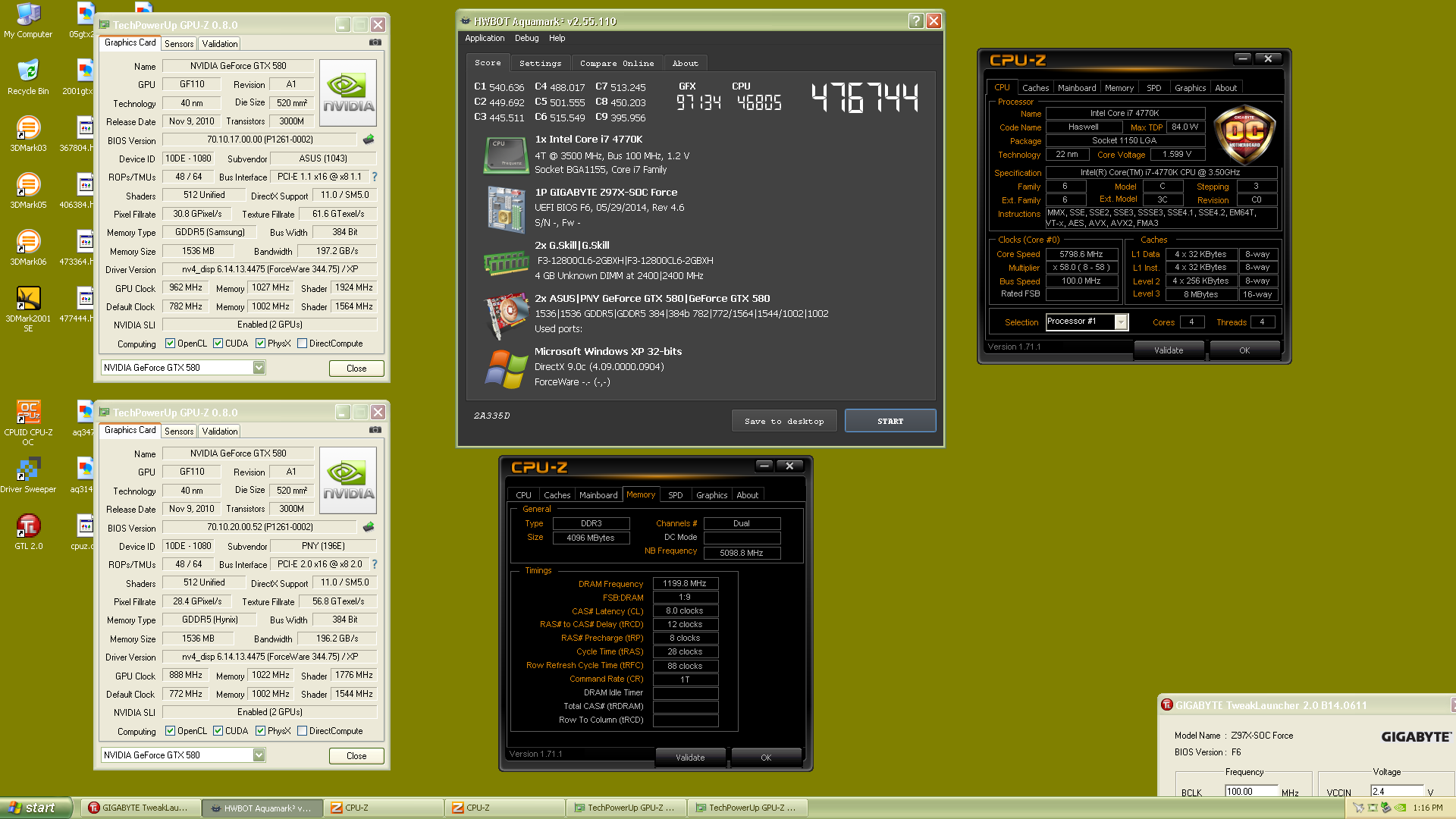Open Caches tab in right CPU-Z window
The height and width of the screenshot is (819, 1456).
click(1035, 88)
